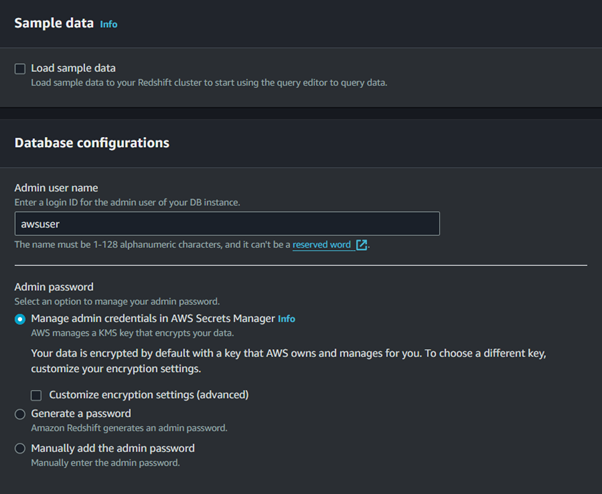This screenshot has height=494, width=602.
Task: Open Info link next to Sample data
Action: click(x=109, y=24)
